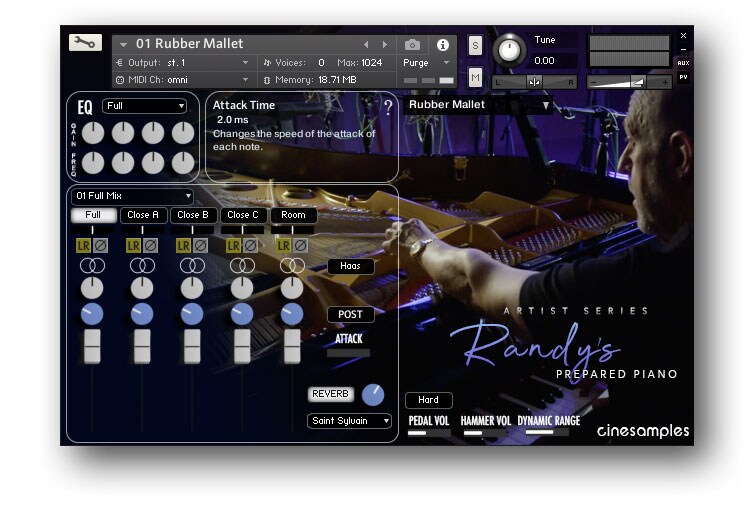Click the Full channel volume fader
This screenshot has width=754, height=506.
tap(92, 346)
